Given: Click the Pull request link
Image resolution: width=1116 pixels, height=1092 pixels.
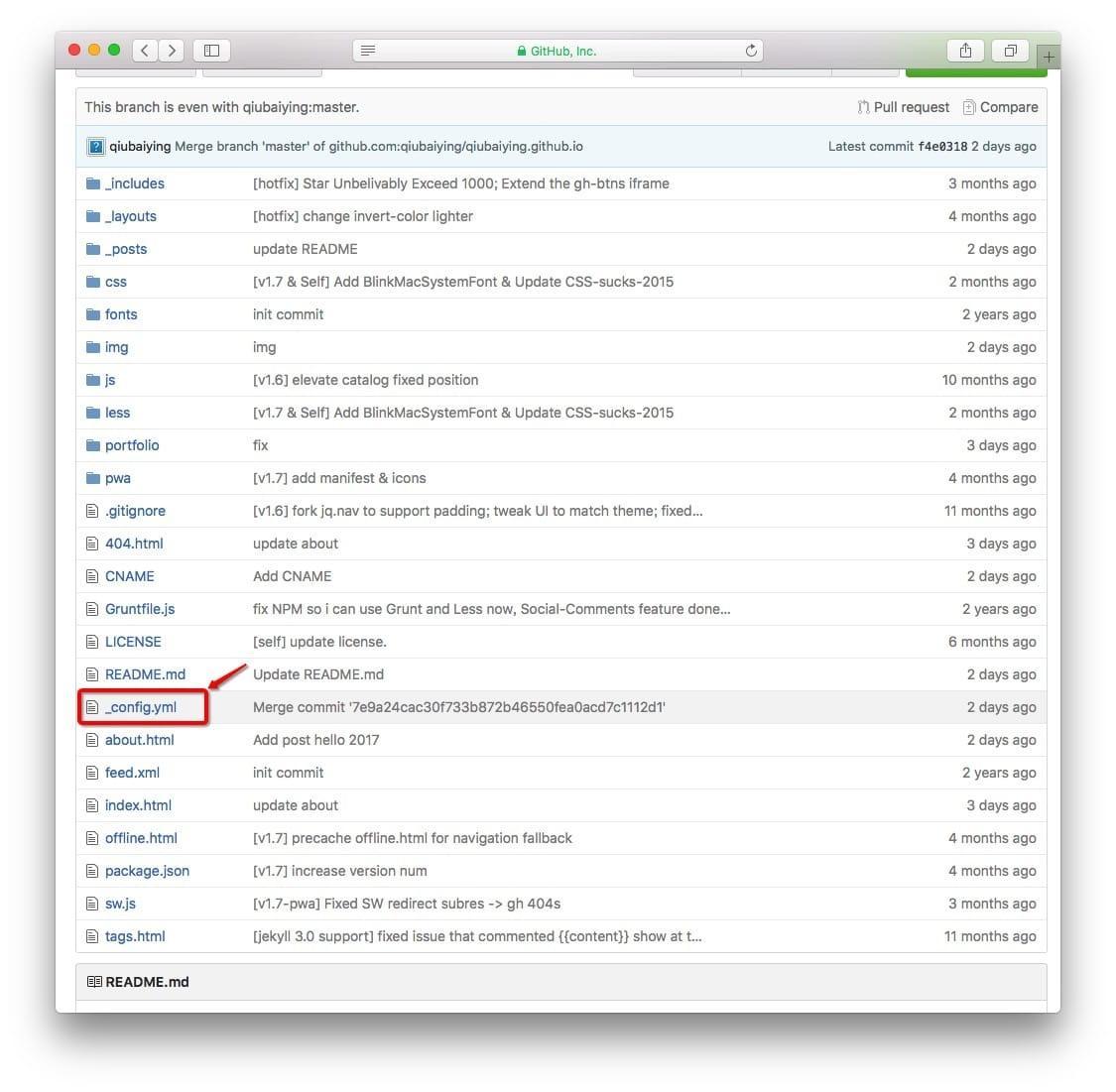Looking at the screenshot, I should pos(911,107).
